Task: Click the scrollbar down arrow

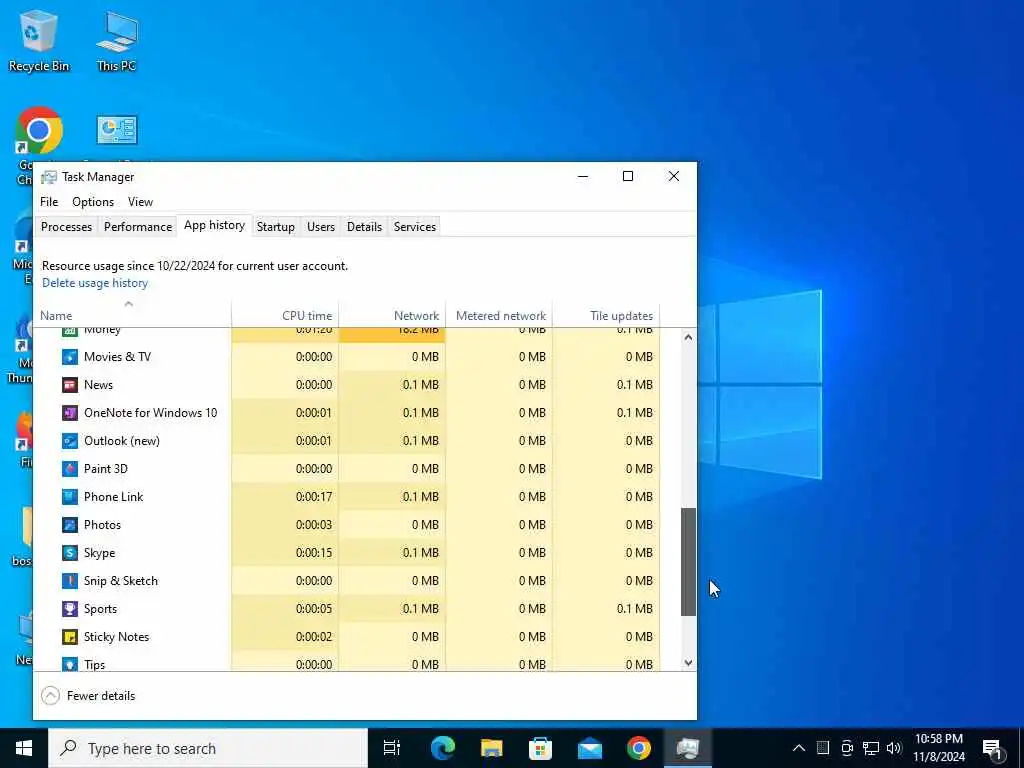Action: (x=688, y=662)
